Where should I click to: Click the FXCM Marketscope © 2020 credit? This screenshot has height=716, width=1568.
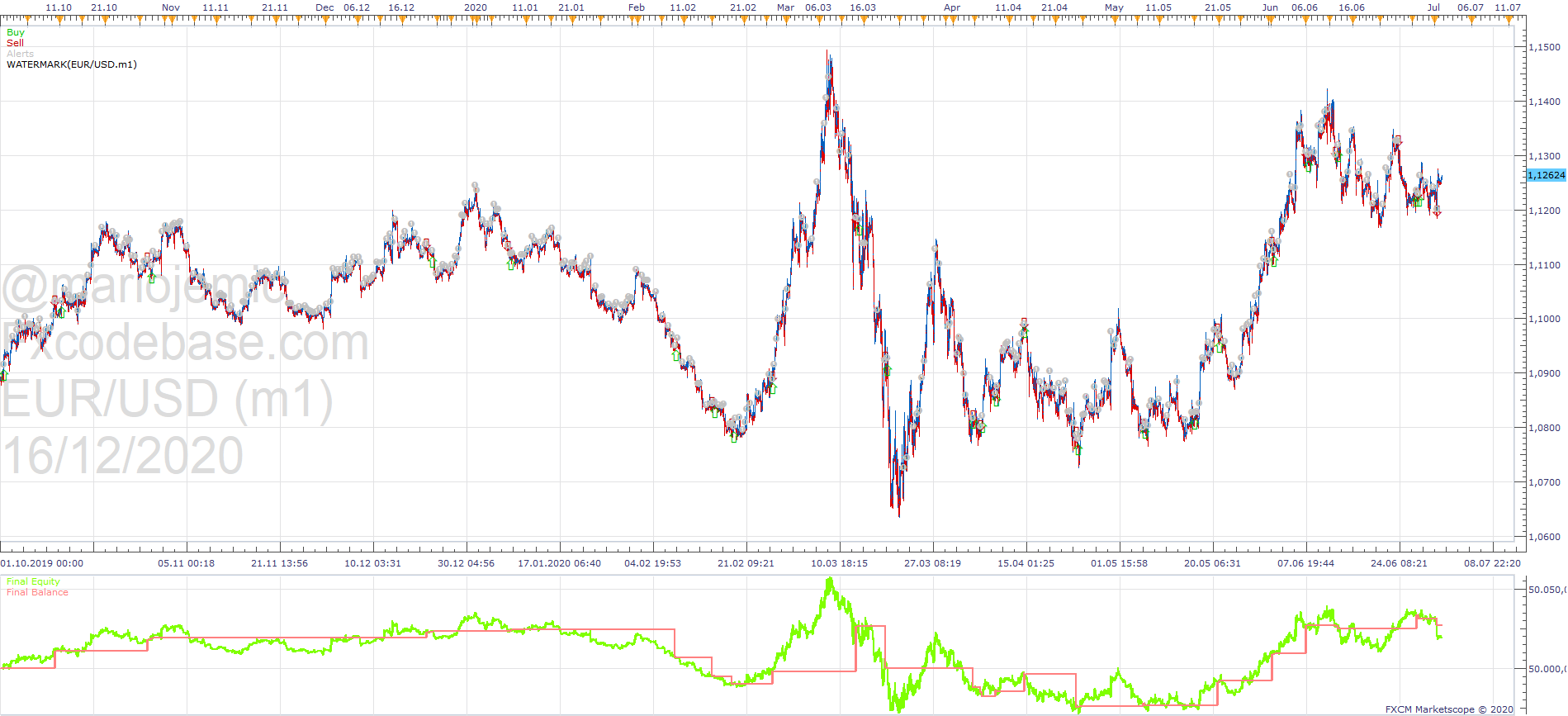tap(1450, 709)
